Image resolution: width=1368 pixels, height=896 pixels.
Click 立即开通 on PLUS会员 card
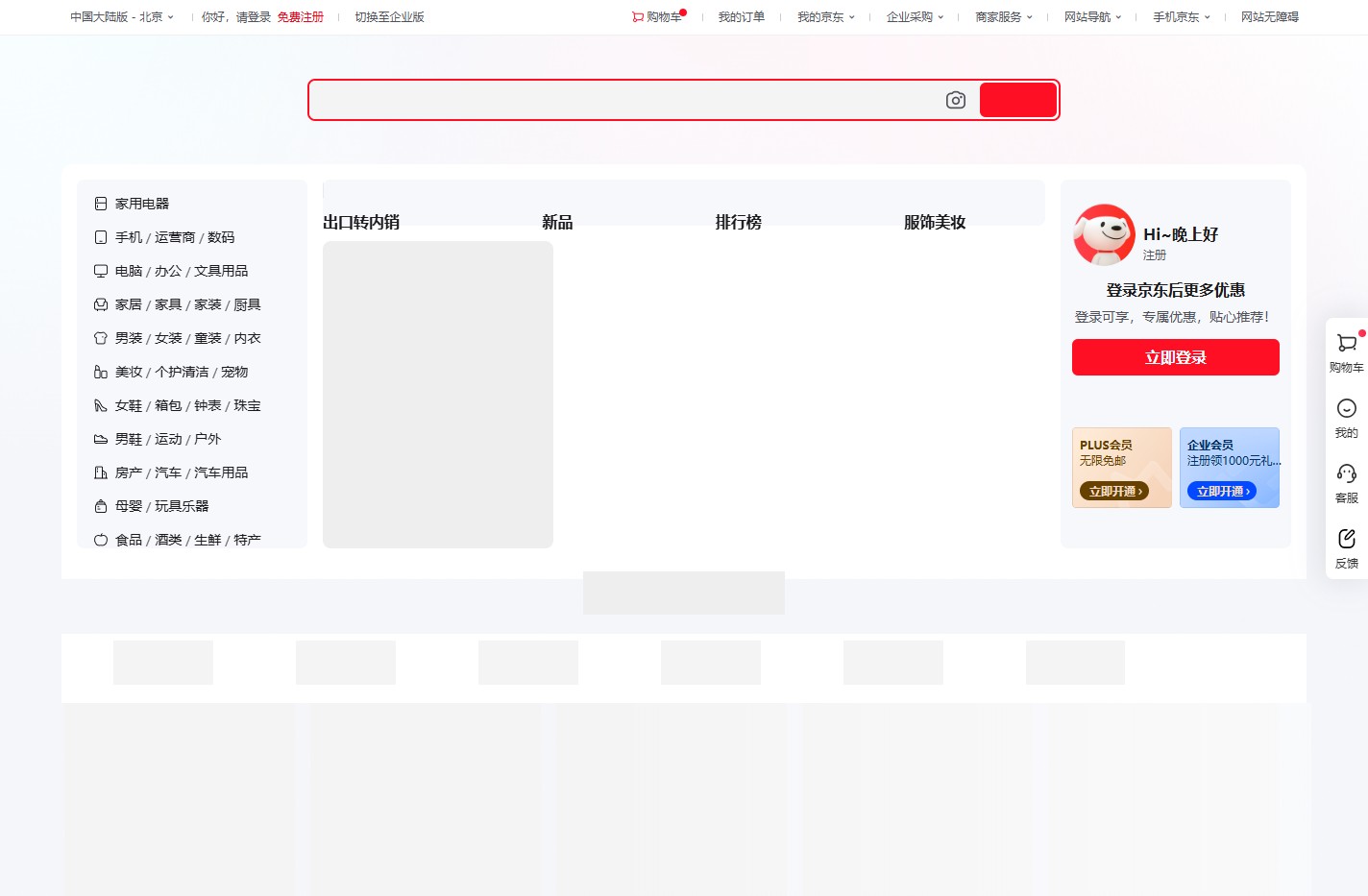[x=1114, y=491]
